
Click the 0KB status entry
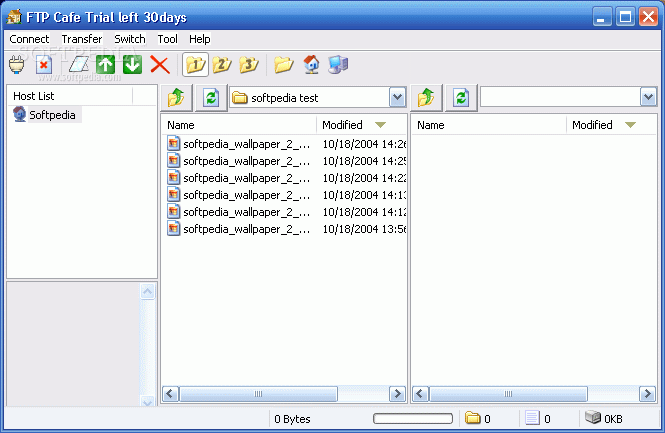click(x=613, y=419)
